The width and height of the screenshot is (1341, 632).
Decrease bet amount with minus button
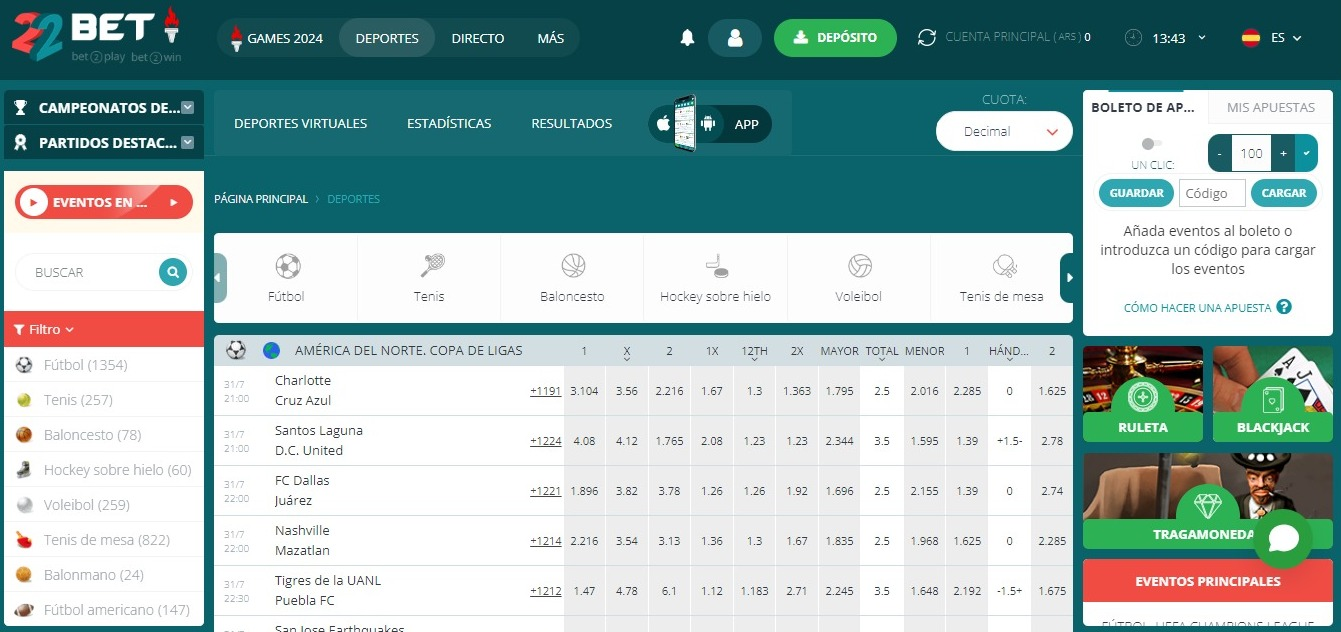pos(1220,153)
